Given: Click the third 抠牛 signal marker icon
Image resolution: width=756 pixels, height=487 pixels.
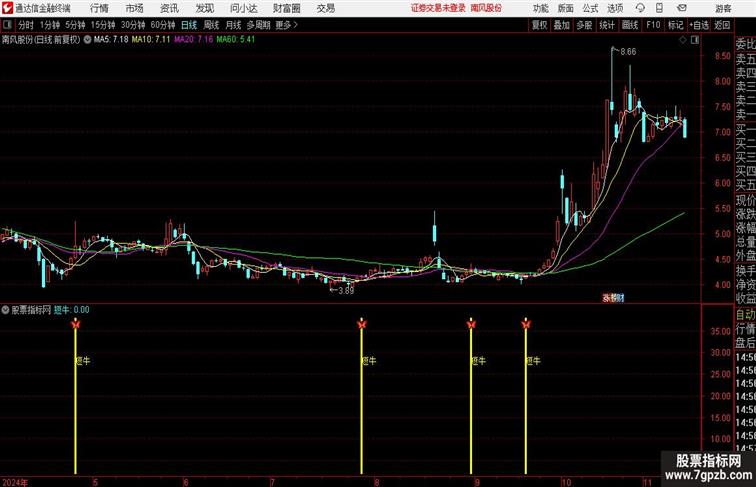Looking at the screenshot, I should [471, 324].
